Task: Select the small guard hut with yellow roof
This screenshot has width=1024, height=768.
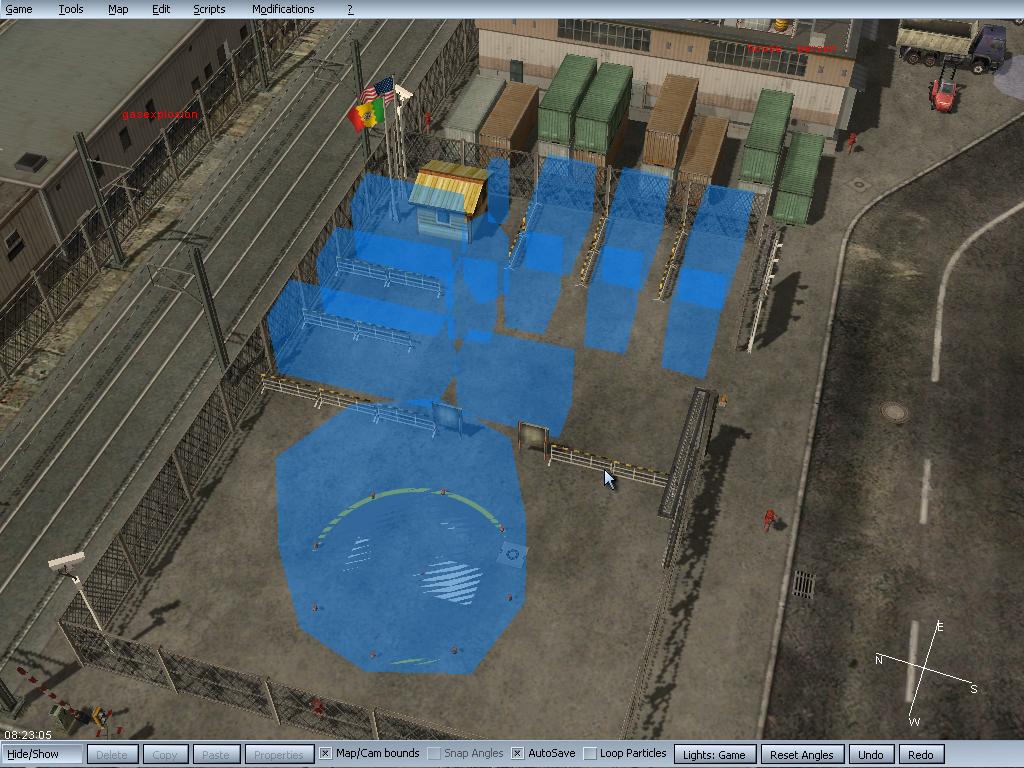Action: tap(450, 200)
